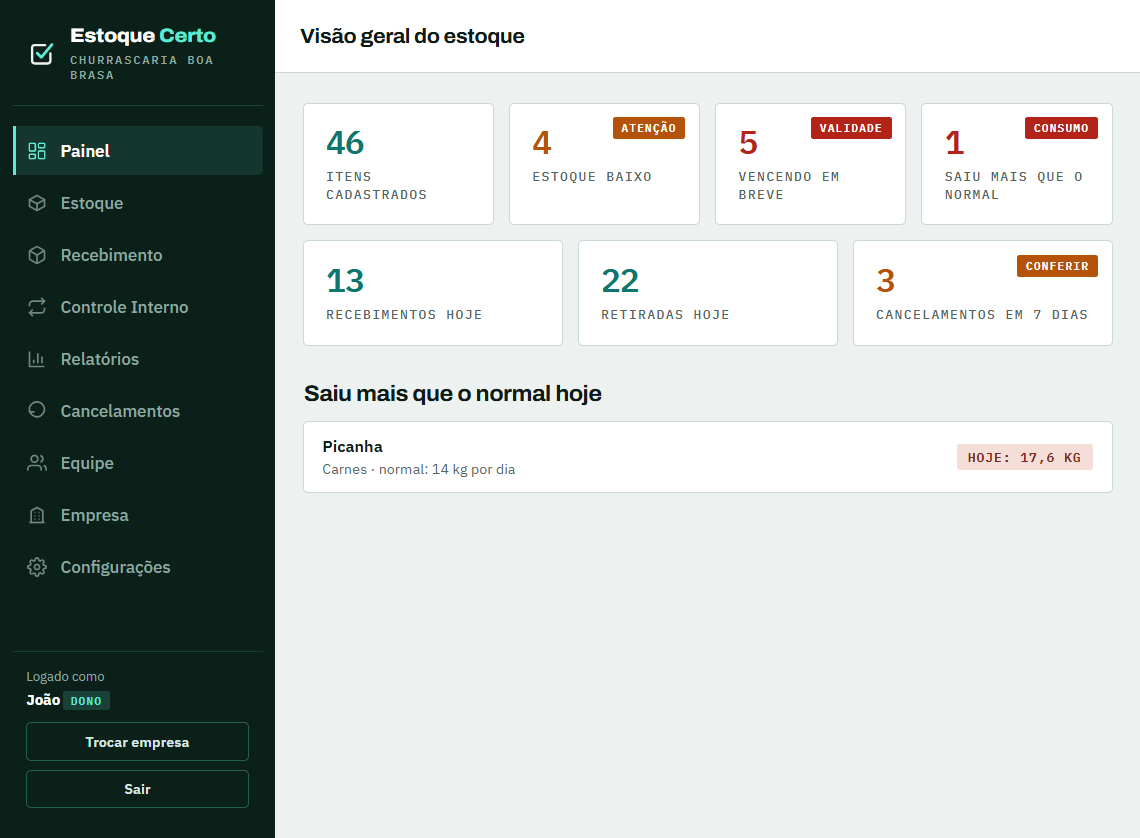The image size is (1140, 838).
Task: Navigate to Controle Interno
Action: tap(138, 307)
